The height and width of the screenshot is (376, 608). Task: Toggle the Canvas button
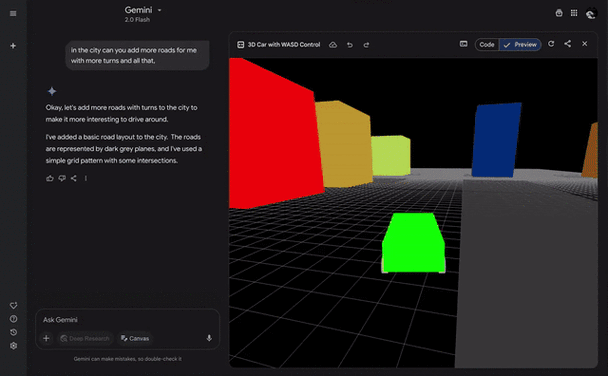pos(135,338)
